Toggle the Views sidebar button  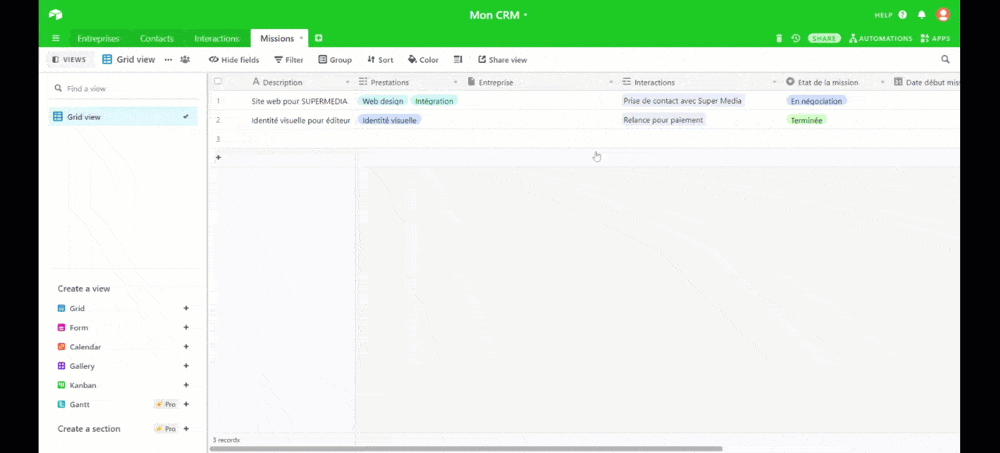pyautogui.click(x=69, y=59)
